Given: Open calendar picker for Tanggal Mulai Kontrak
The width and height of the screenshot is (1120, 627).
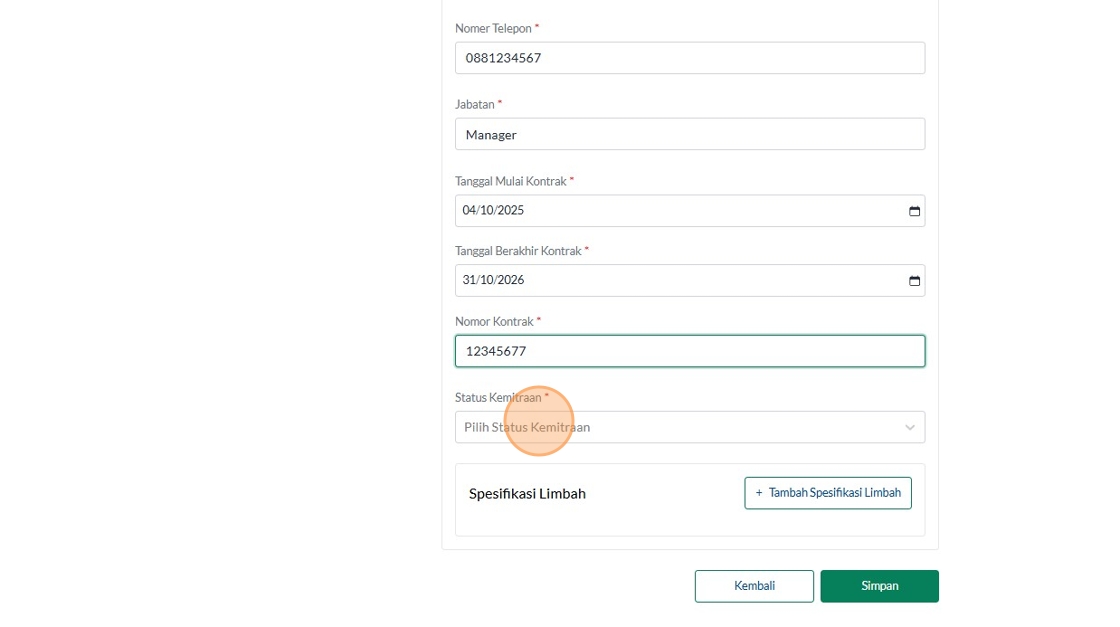Looking at the screenshot, I should point(914,211).
